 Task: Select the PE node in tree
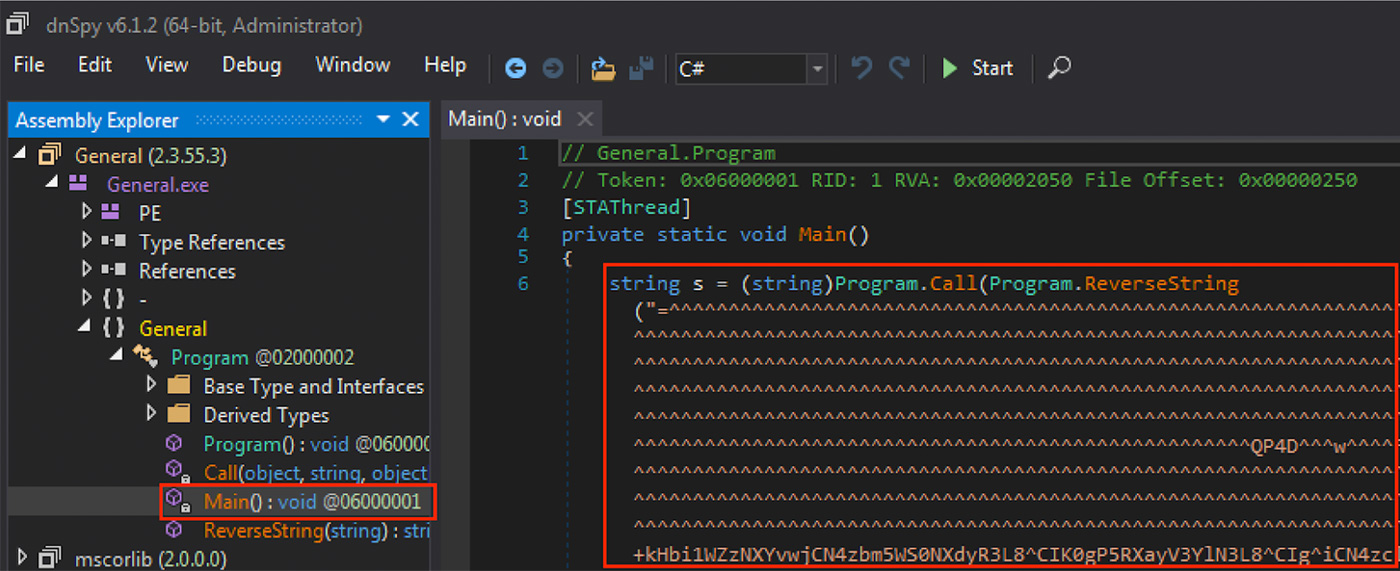[150, 213]
